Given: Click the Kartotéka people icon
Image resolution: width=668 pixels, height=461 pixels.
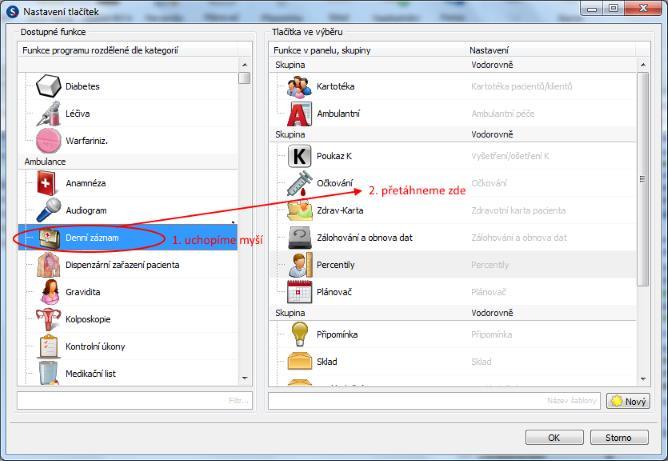Looking at the screenshot, I should (x=299, y=86).
